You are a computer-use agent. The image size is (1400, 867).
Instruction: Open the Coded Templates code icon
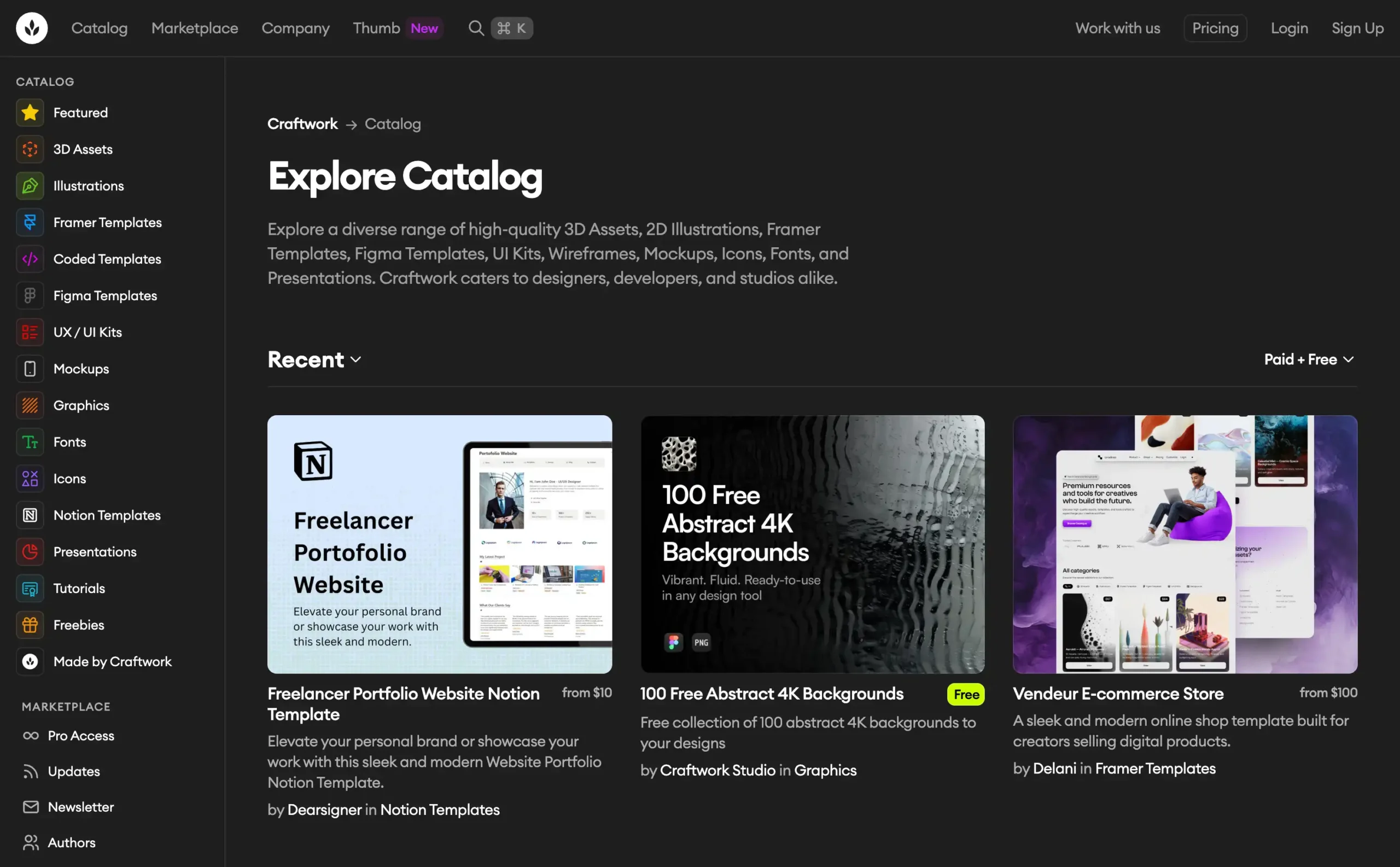30,259
